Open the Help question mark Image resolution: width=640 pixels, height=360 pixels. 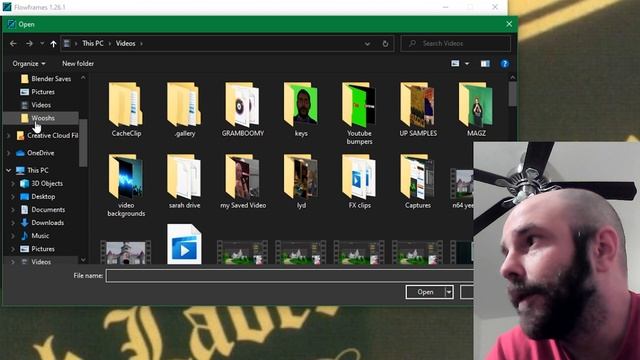click(x=504, y=64)
